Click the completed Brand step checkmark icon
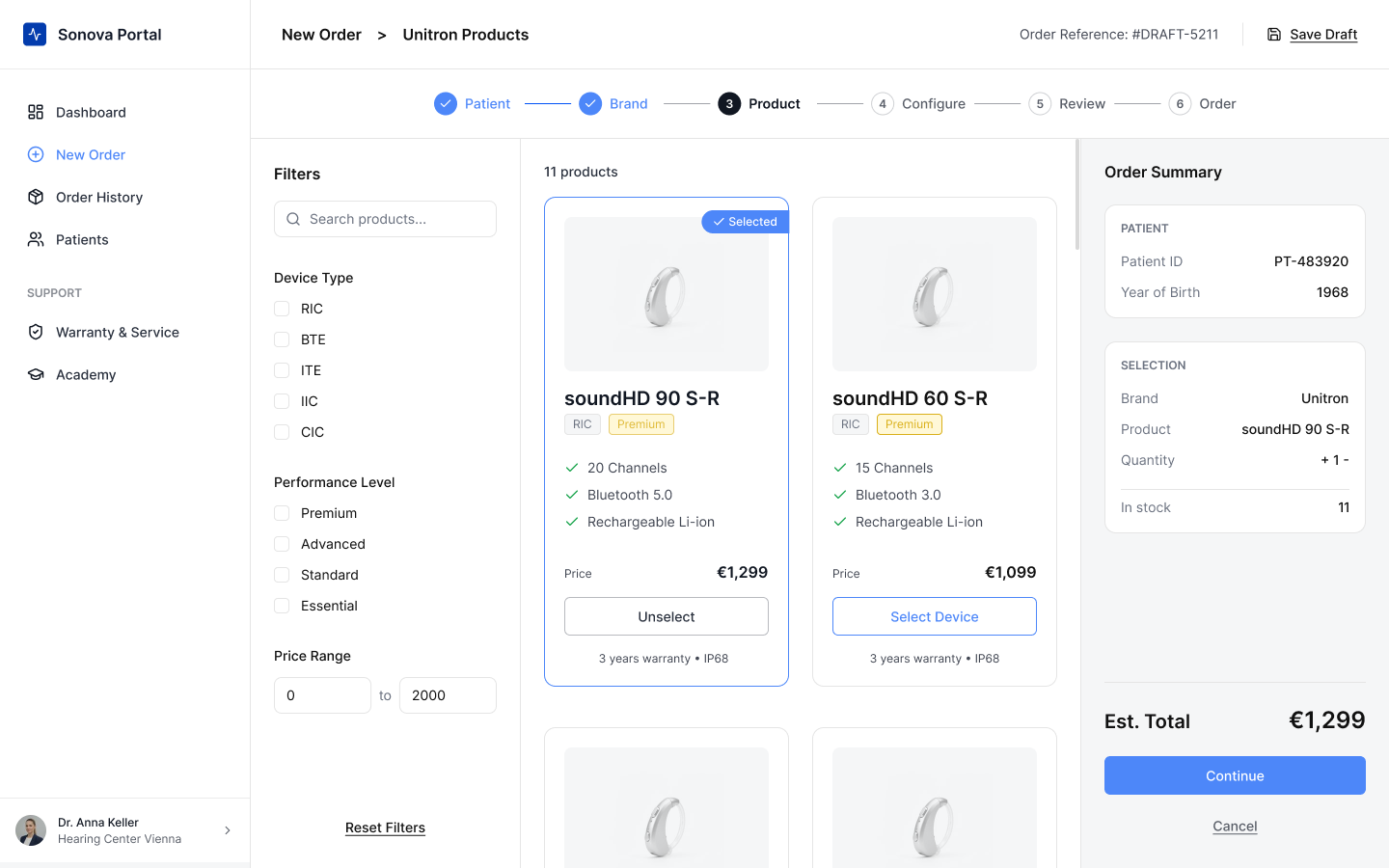Image resolution: width=1389 pixels, height=868 pixels. pyautogui.click(x=590, y=103)
